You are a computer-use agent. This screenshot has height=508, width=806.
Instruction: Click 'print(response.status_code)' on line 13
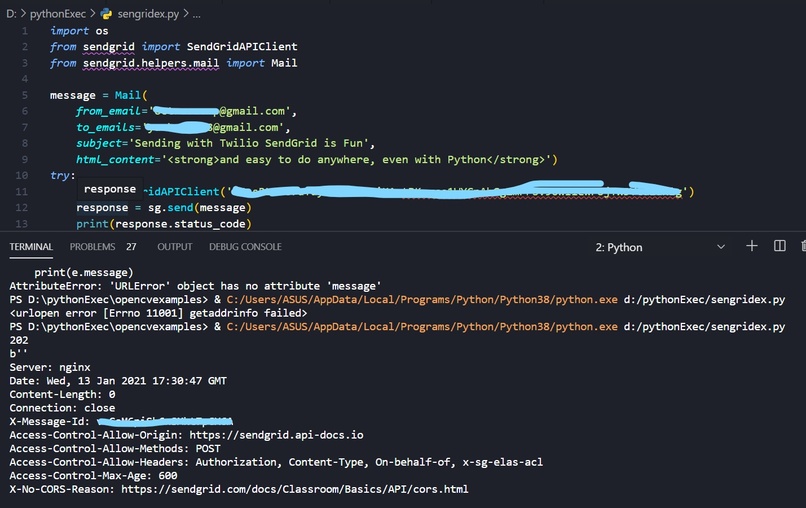point(164,224)
